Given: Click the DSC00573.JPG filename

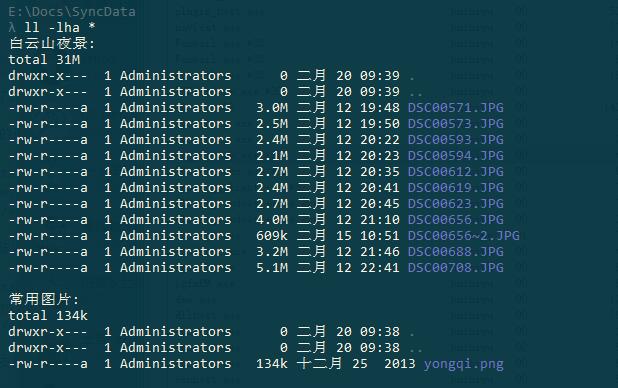Looking at the screenshot, I should (x=456, y=124).
